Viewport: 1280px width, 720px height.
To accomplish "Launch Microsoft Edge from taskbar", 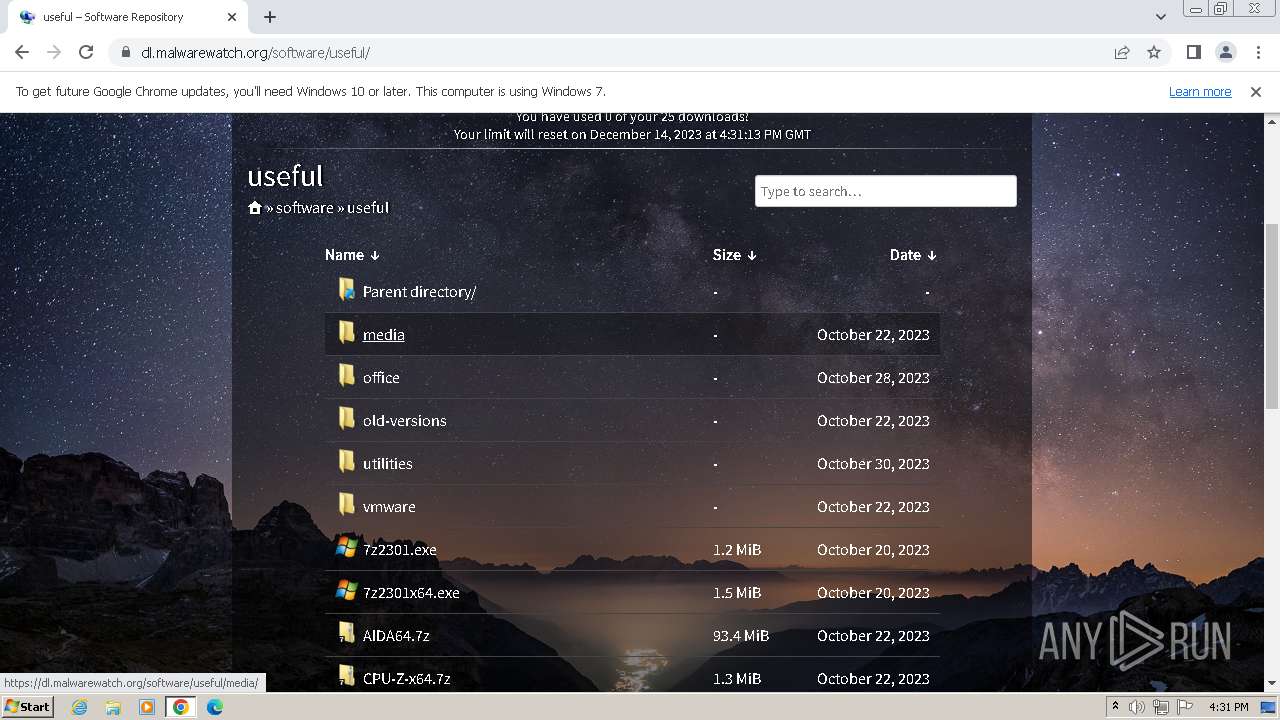I will (x=214, y=707).
